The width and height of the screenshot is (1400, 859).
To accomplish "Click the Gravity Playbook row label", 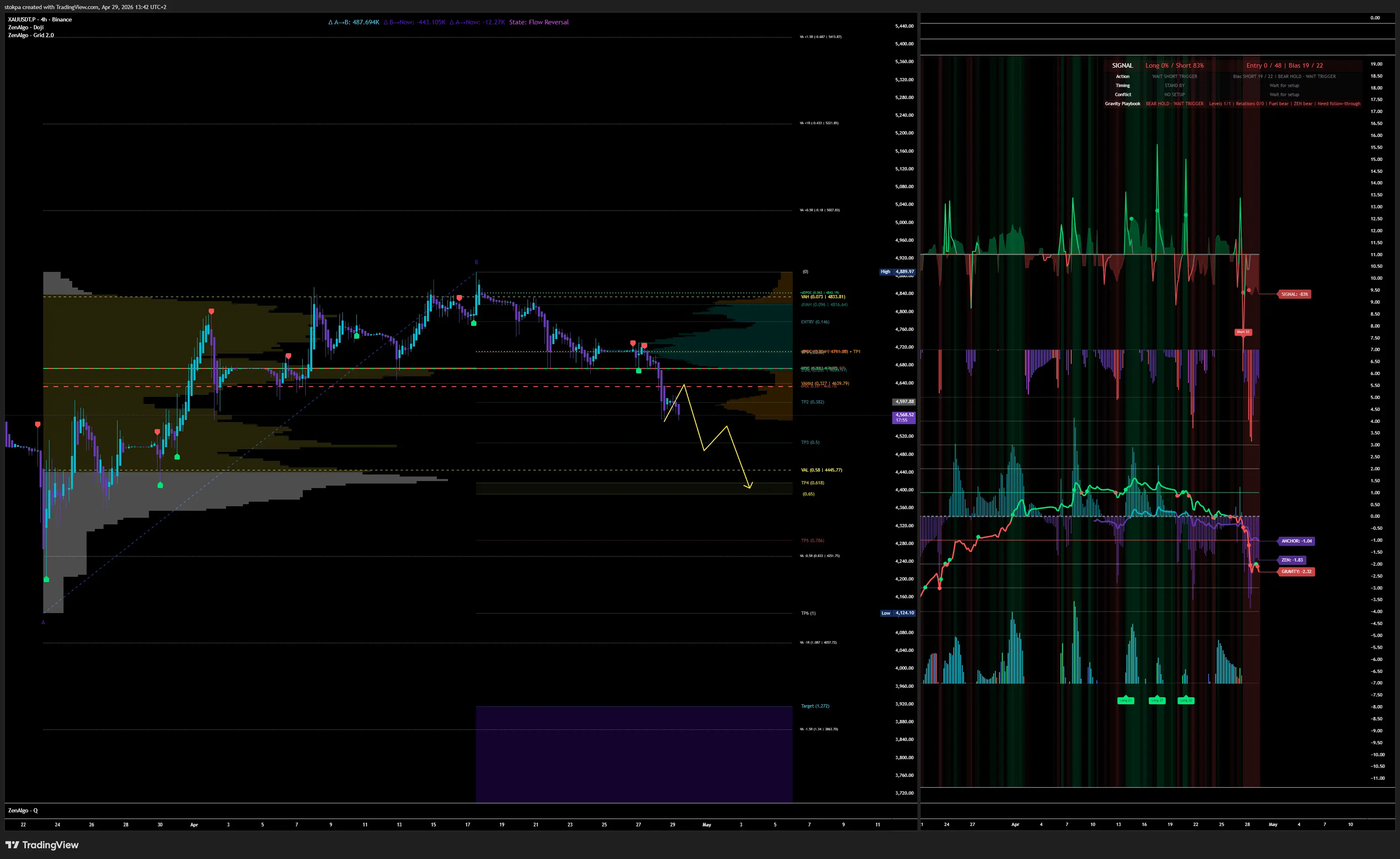I will (1122, 104).
